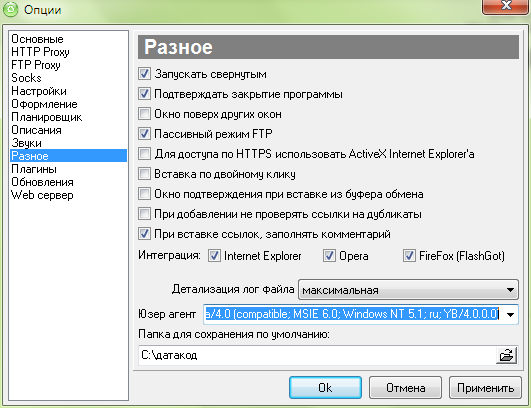Enable Вставка по двойному клику

click(144, 174)
